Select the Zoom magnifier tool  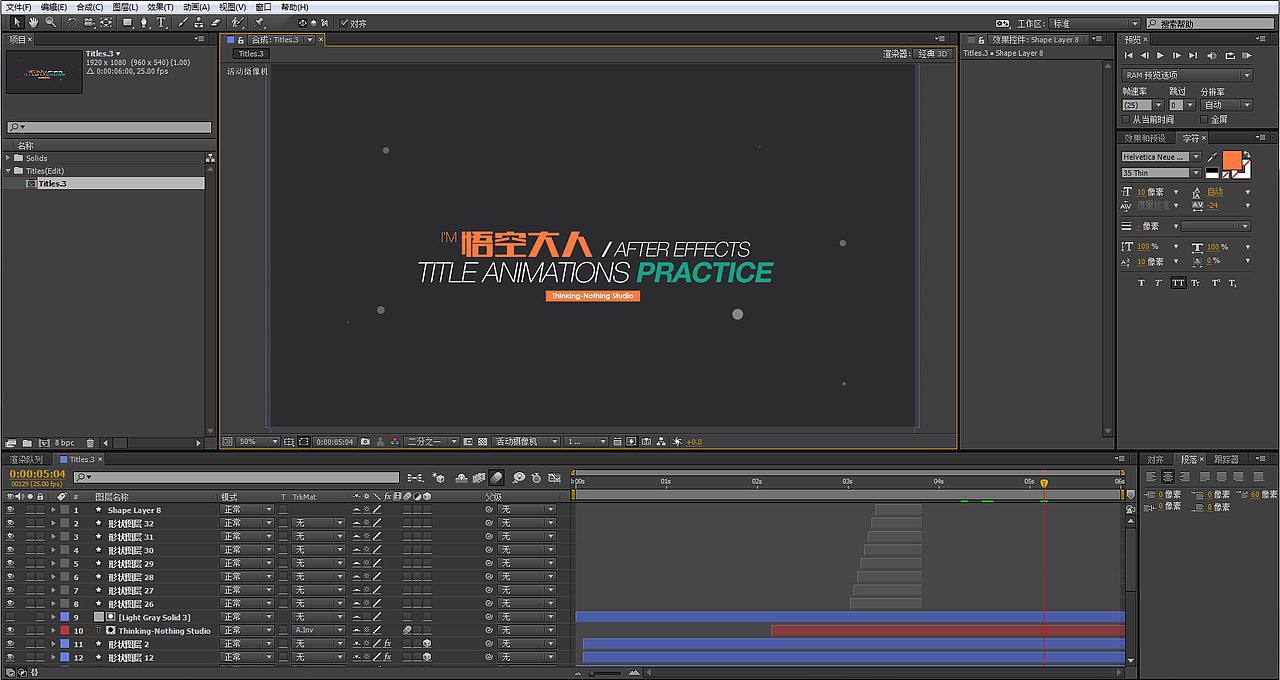pyautogui.click(x=50, y=22)
